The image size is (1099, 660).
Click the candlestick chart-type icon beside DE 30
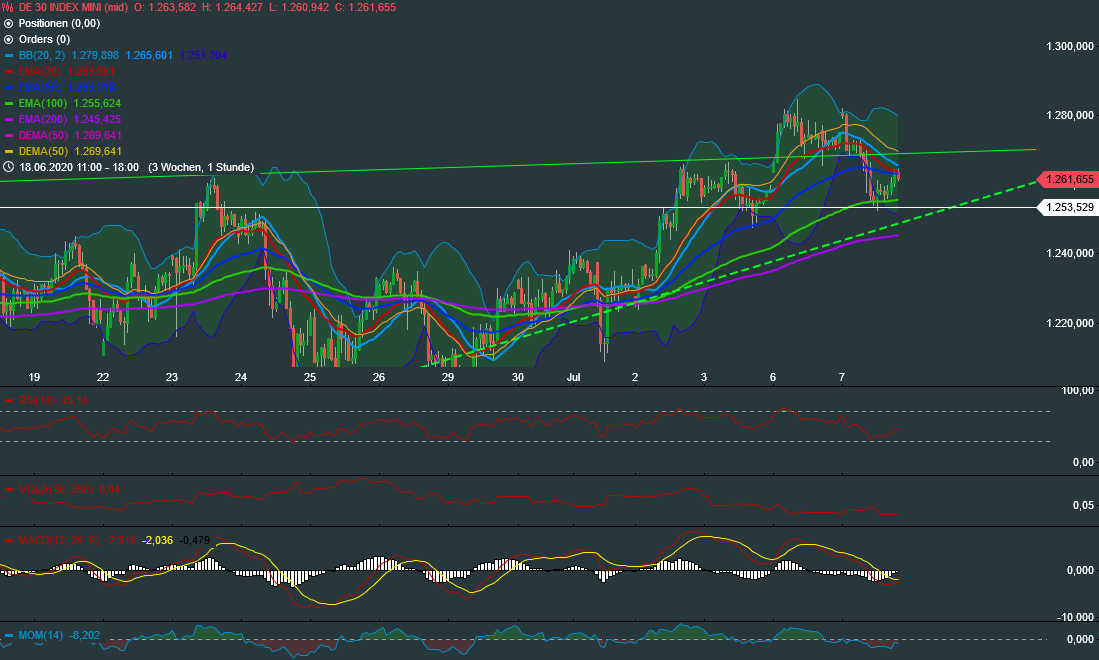[8, 7]
